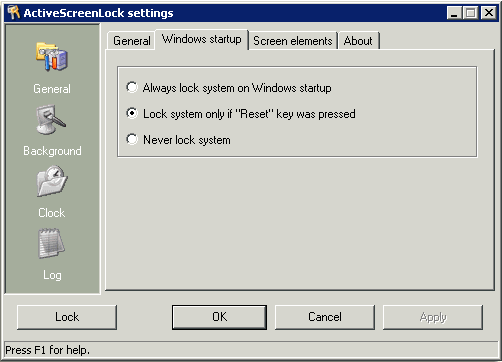Click the status bar help text

point(48,350)
